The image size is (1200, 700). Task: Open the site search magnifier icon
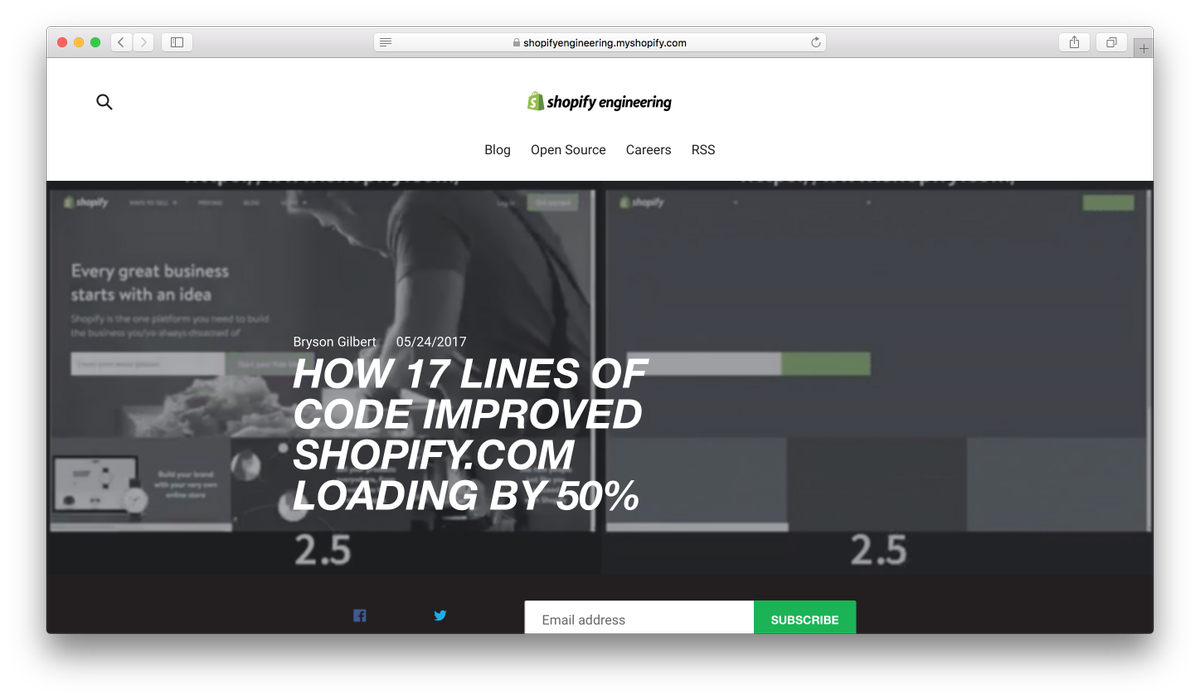(x=104, y=102)
